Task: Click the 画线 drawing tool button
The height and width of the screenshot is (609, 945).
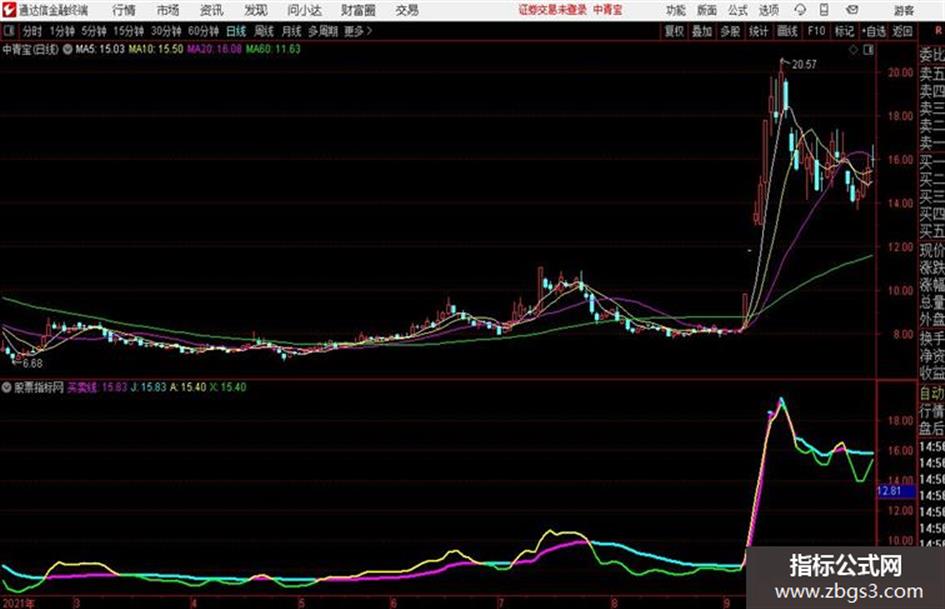Action: [x=787, y=31]
